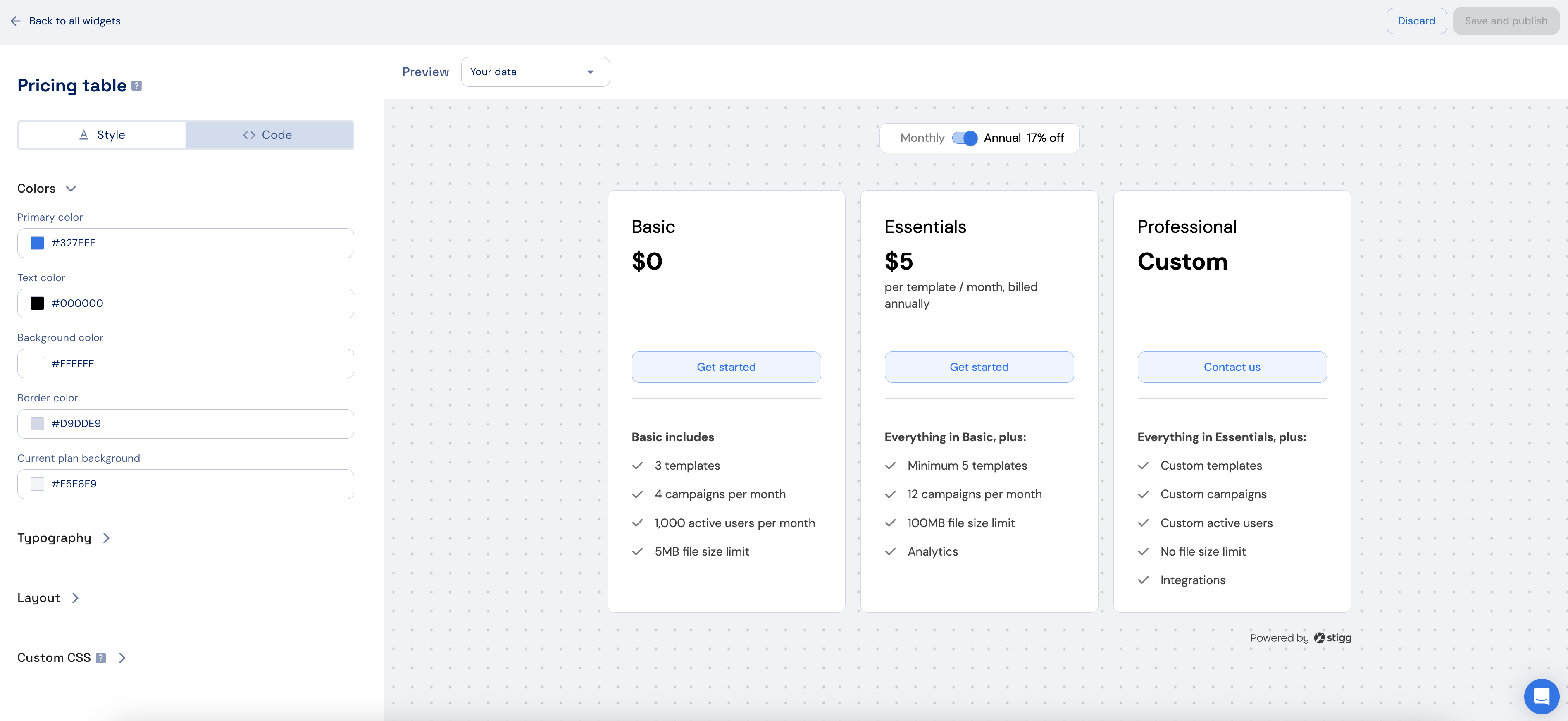Switch to the Code tab
This screenshot has height=721, width=1568.
[x=269, y=135]
